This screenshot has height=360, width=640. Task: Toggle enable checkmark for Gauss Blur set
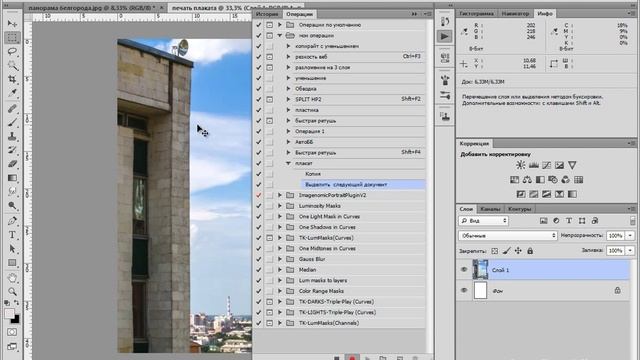[258, 259]
